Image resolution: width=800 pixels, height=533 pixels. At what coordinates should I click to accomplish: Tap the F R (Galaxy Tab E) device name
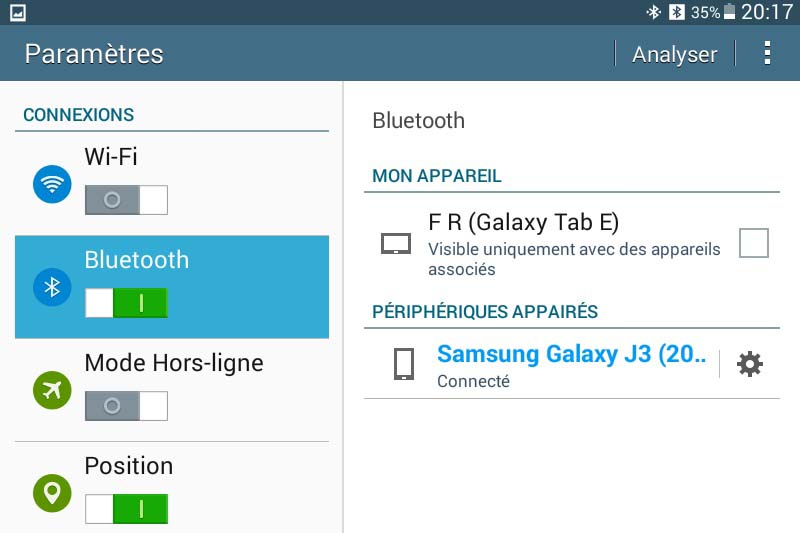click(524, 222)
